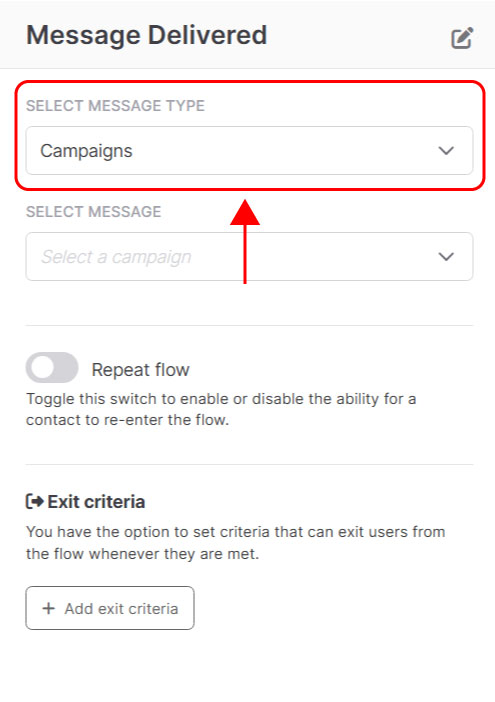
Task: Click the exit arrow icon beside Exit criteria
Action: tap(34, 501)
